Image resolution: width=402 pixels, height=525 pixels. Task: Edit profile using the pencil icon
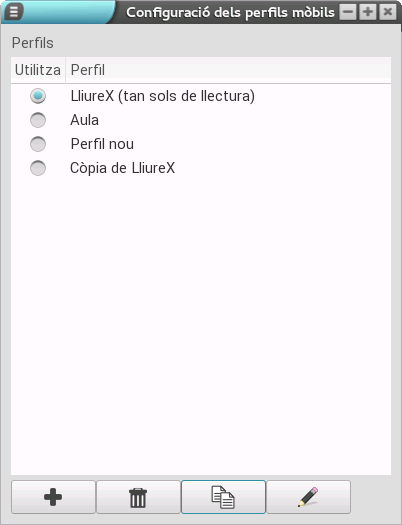pyautogui.click(x=308, y=497)
